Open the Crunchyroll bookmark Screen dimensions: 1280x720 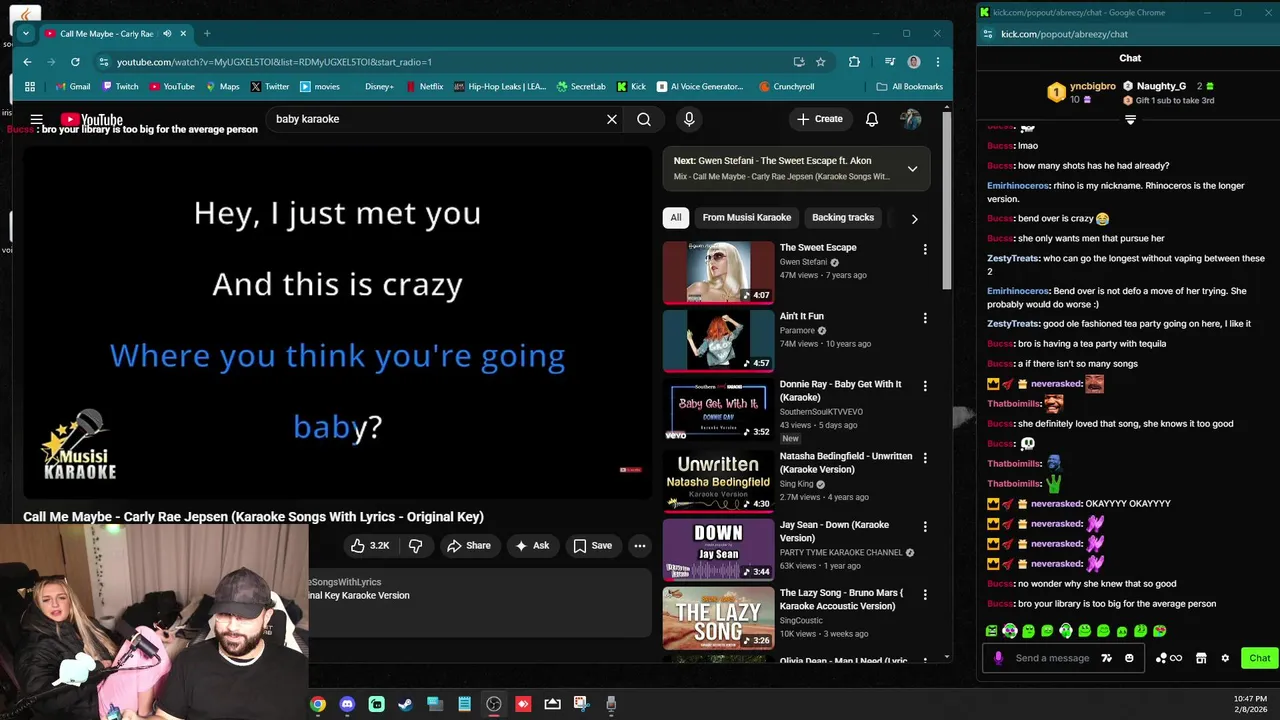point(786,86)
